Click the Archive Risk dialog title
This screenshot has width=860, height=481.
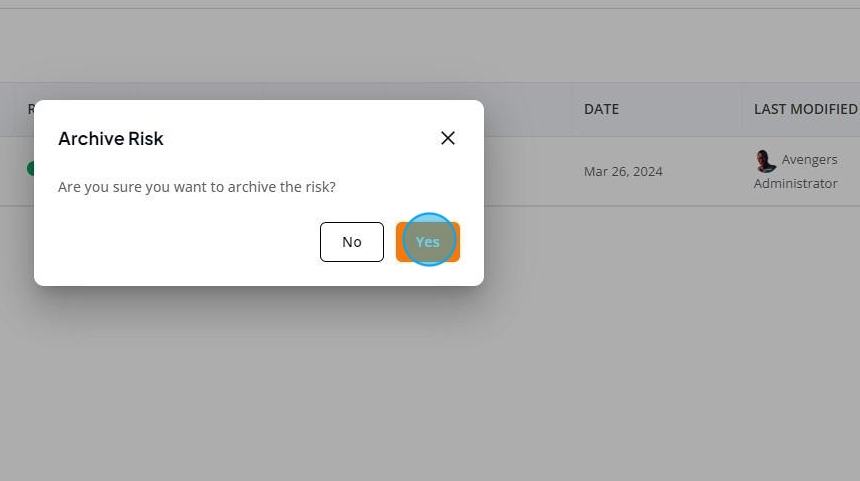111,139
